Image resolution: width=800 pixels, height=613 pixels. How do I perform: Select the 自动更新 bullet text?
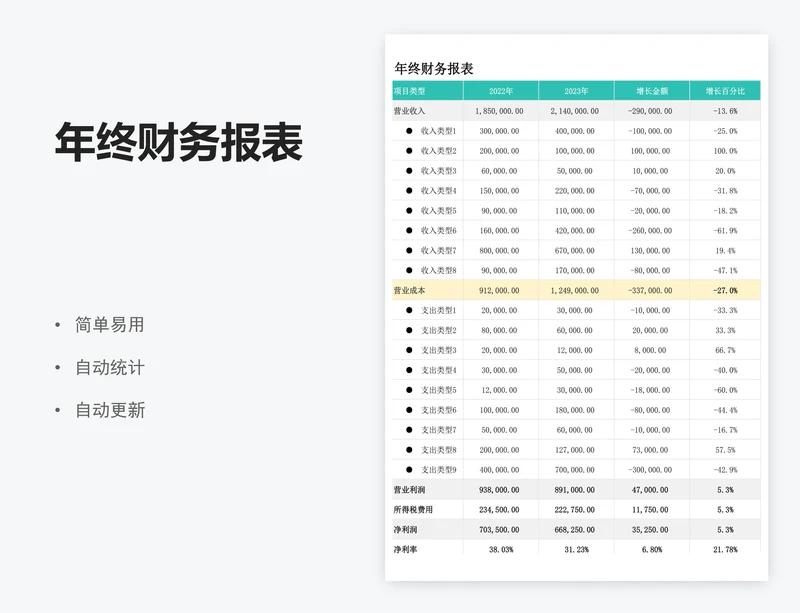pyautogui.click(x=110, y=410)
